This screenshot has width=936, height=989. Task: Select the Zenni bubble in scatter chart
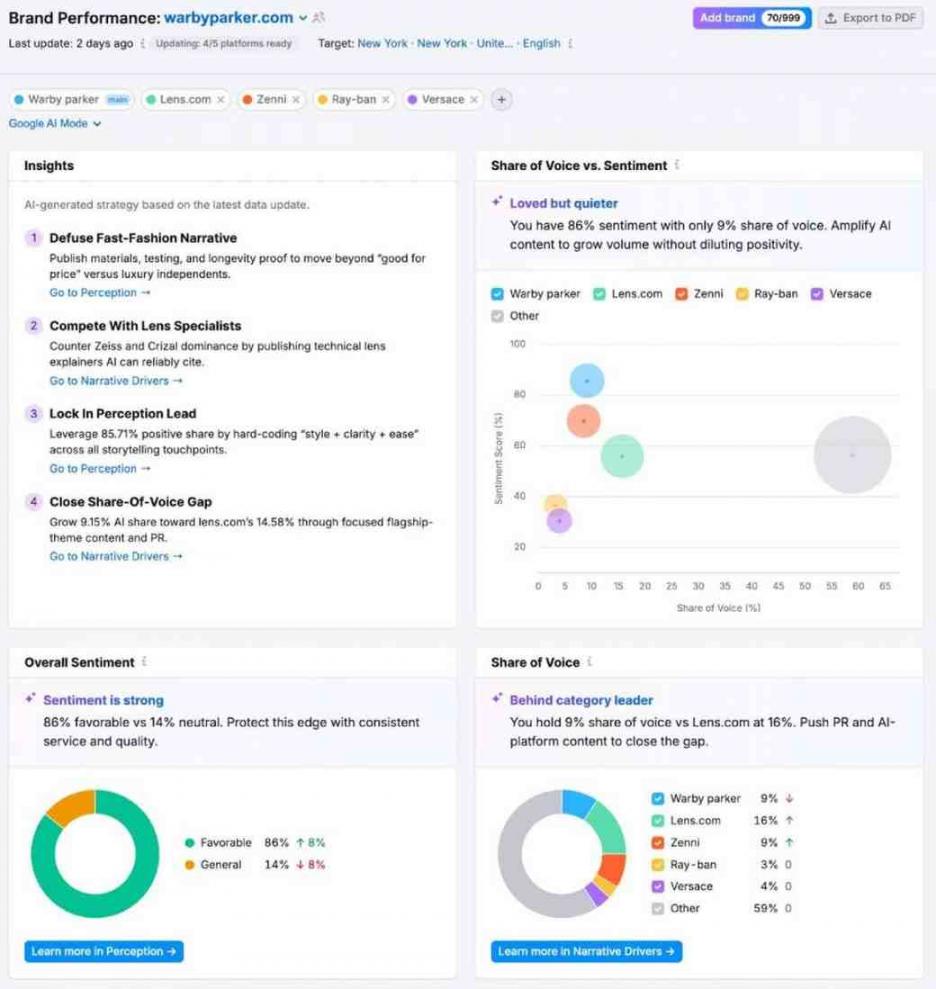[x=583, y=421]
